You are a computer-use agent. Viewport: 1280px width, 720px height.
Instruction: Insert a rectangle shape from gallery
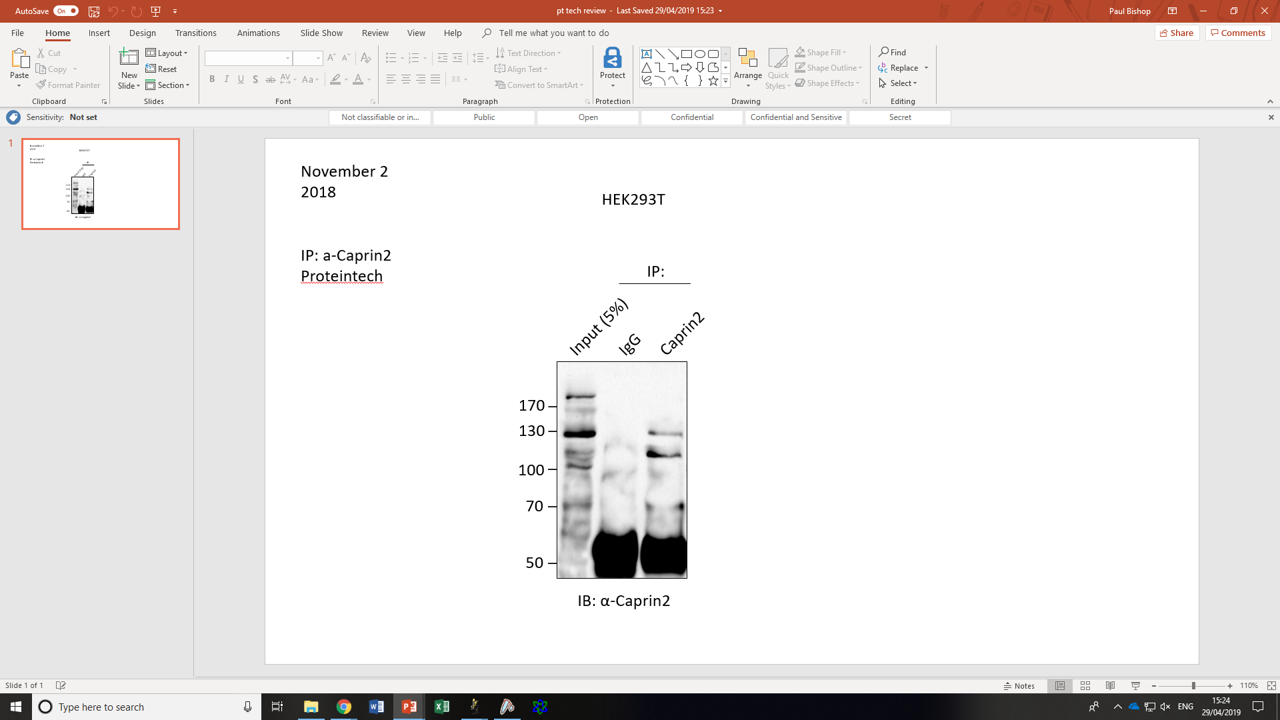click(686, 54)
